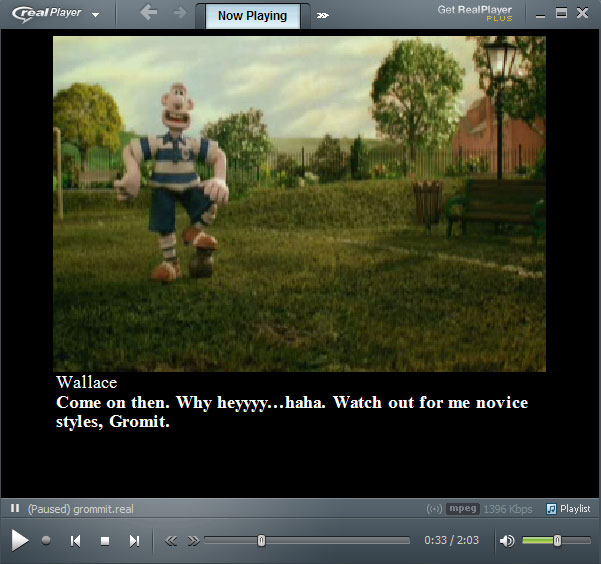601x564 pixels.
Task: Click the volume slider handle
Action: 557,541
